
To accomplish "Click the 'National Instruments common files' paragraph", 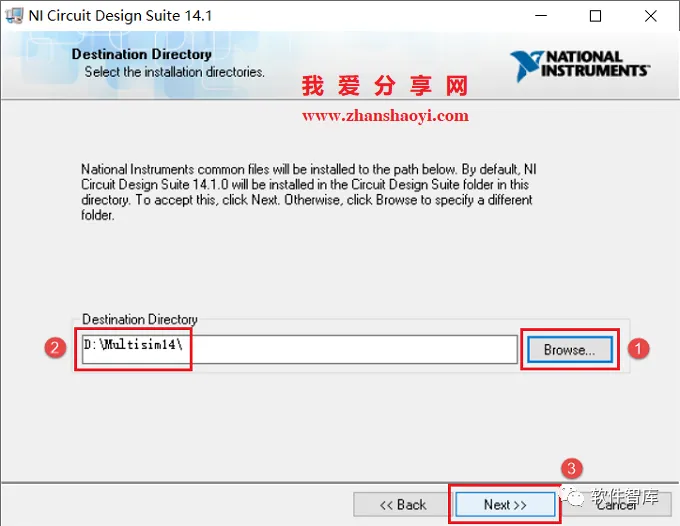I will (309, 192).
